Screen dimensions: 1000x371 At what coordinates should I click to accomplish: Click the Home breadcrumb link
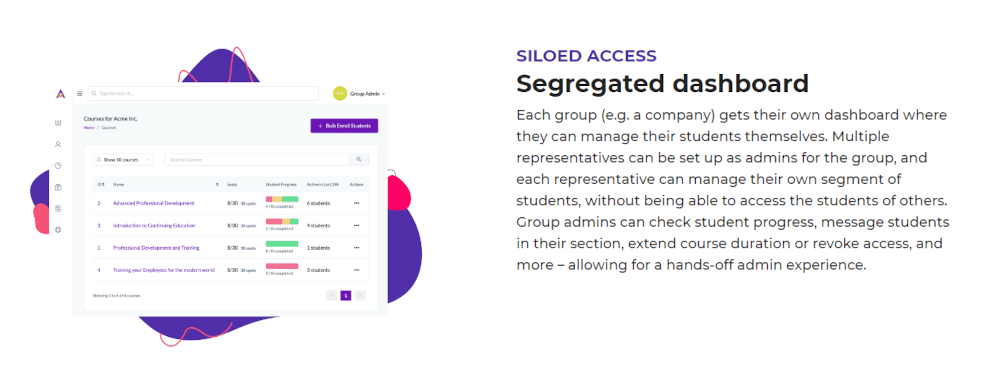[x=87, y=127]
